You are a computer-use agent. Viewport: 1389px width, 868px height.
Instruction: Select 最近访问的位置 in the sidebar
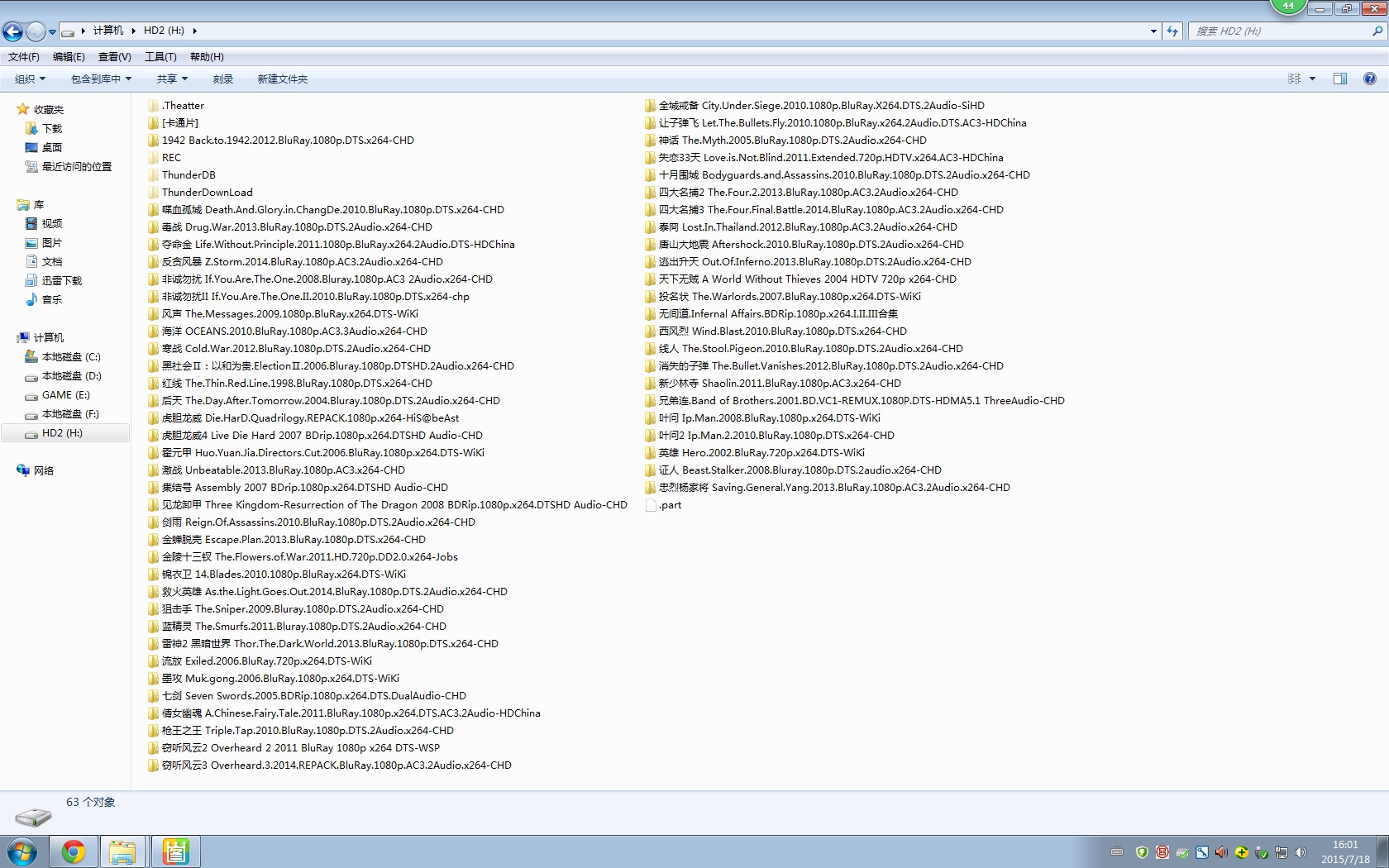click(77, 167)
